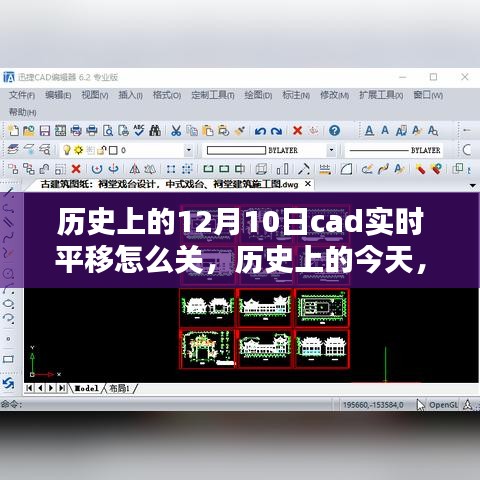This screenshot has height=480, width=480.
Task: Click the mirror triangle tool icon
Action: point(135,169)
